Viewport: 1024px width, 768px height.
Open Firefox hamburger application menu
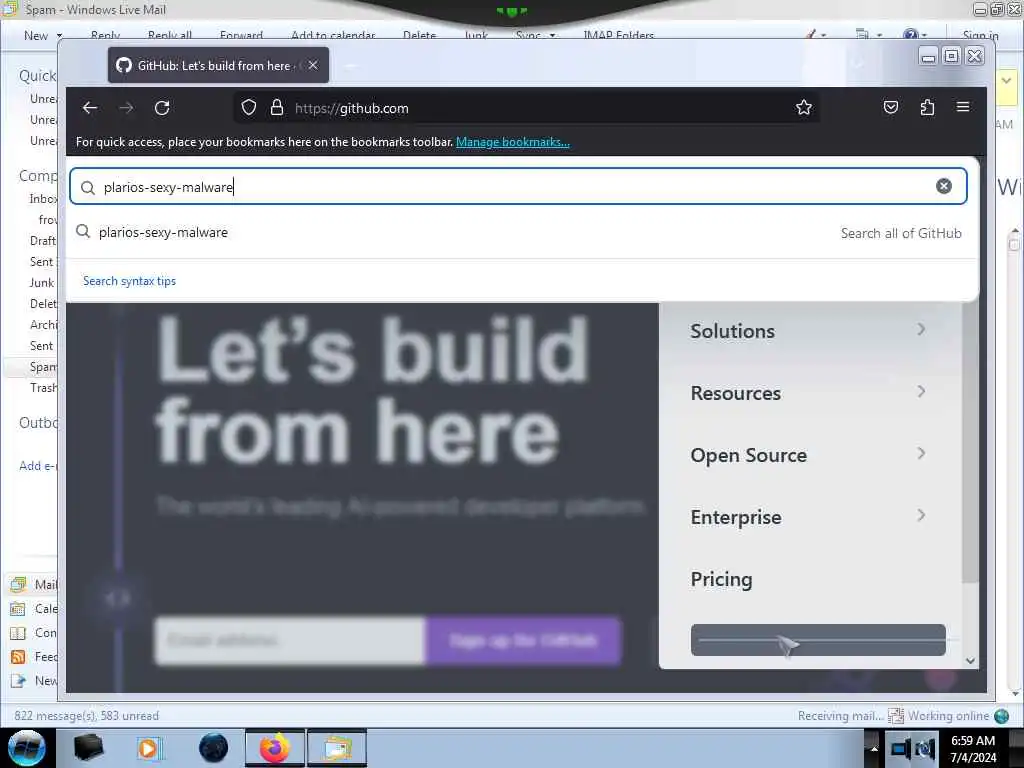pyautogui.click(x=963, y=107)
